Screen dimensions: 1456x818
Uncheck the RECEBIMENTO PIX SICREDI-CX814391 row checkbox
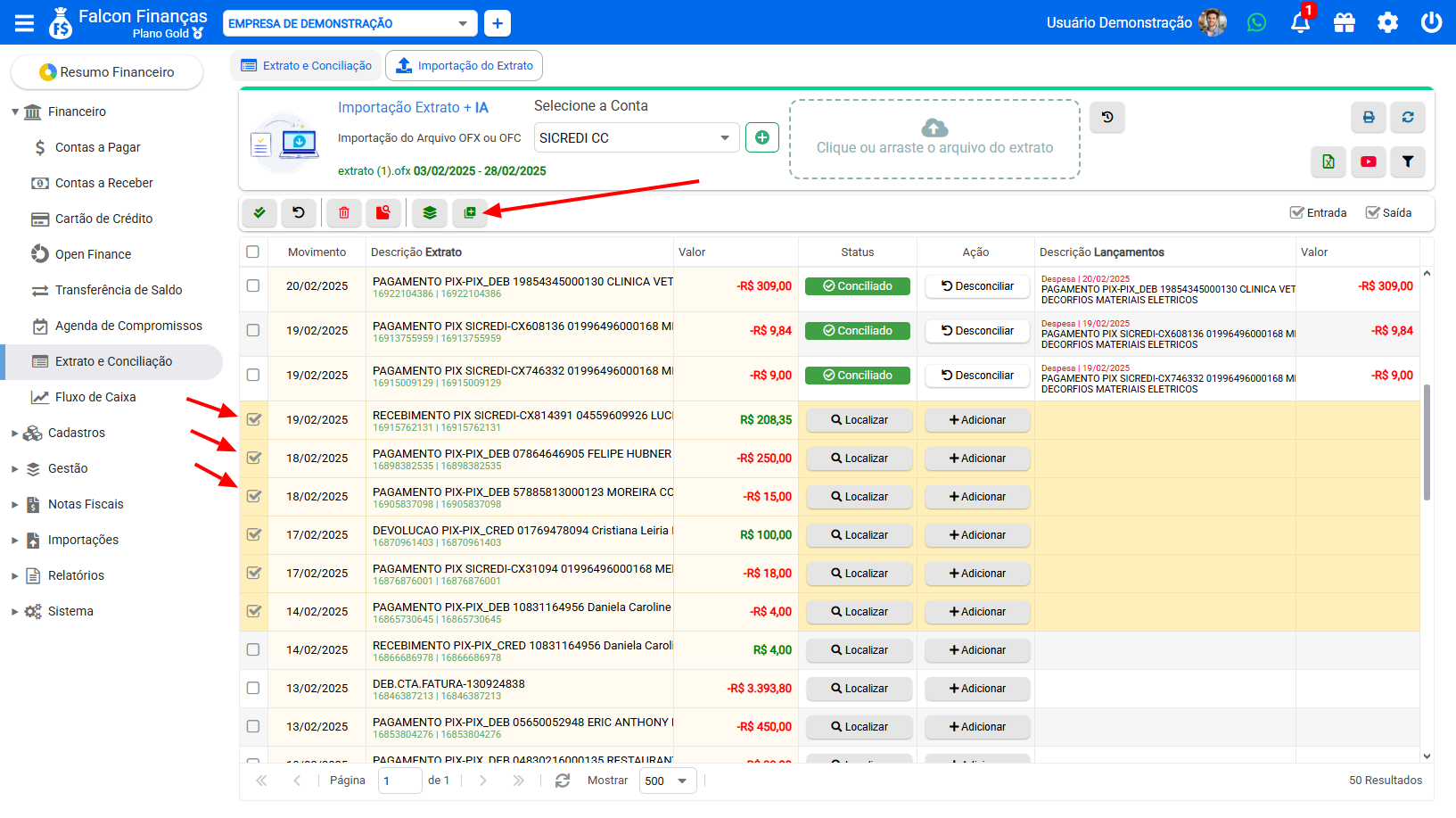(254, 419)
